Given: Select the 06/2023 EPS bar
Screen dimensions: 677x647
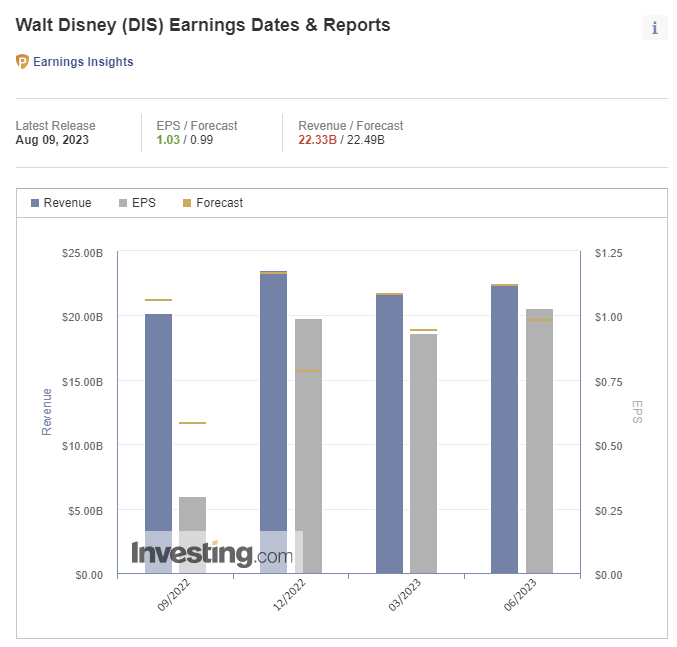Looking at the screenshot, I should point(539,441).
